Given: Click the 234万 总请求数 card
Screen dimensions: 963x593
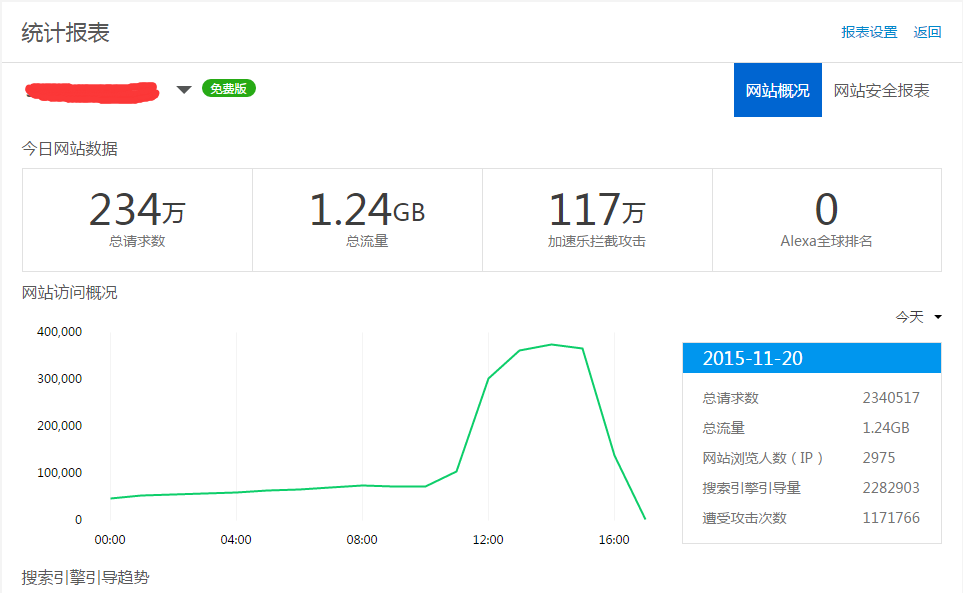Looking at the screenshot, I should pos(137,220).
